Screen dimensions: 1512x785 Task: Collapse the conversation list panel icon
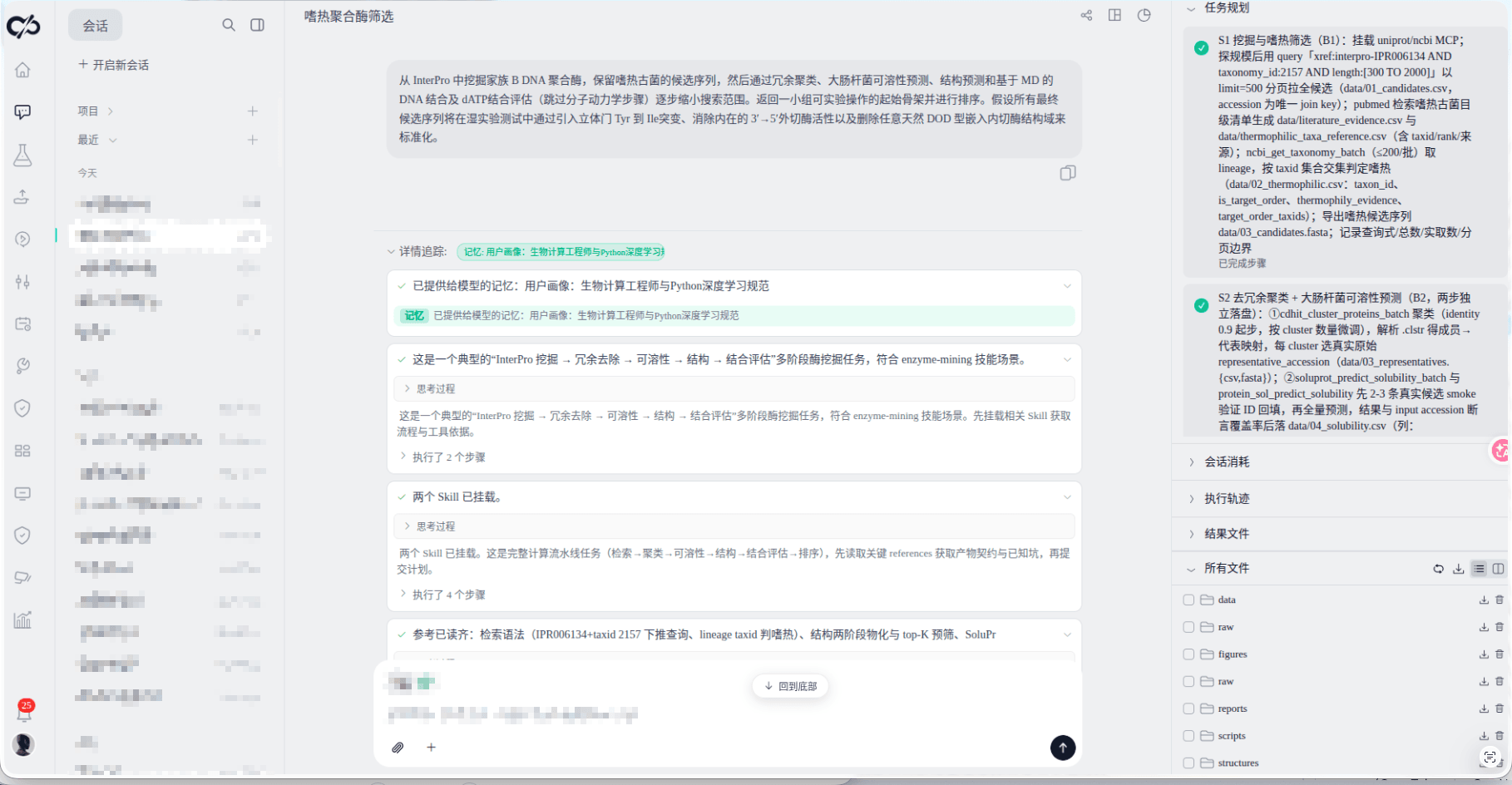[x=258, y=25]
